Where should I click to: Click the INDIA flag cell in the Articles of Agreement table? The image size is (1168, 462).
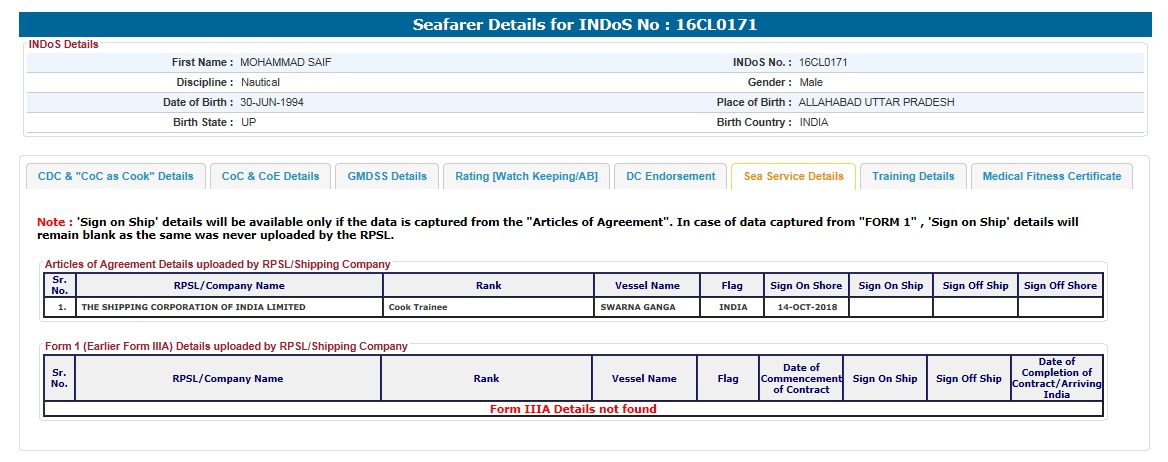point(732,307)
